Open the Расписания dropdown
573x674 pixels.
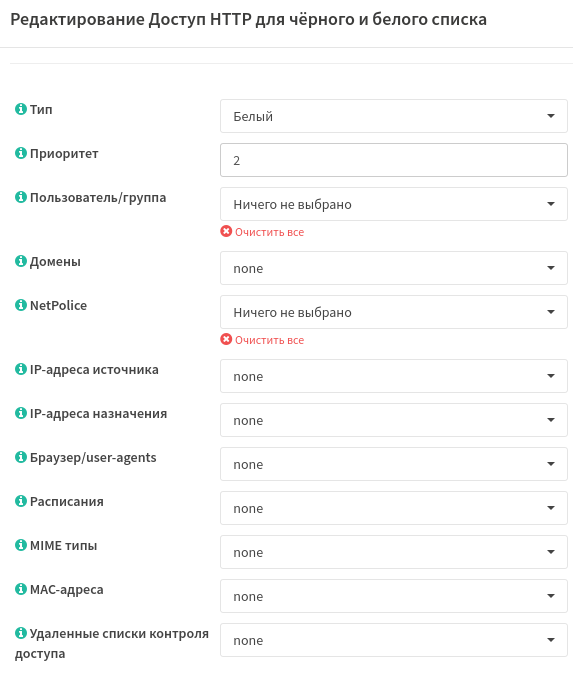point(394,508)
